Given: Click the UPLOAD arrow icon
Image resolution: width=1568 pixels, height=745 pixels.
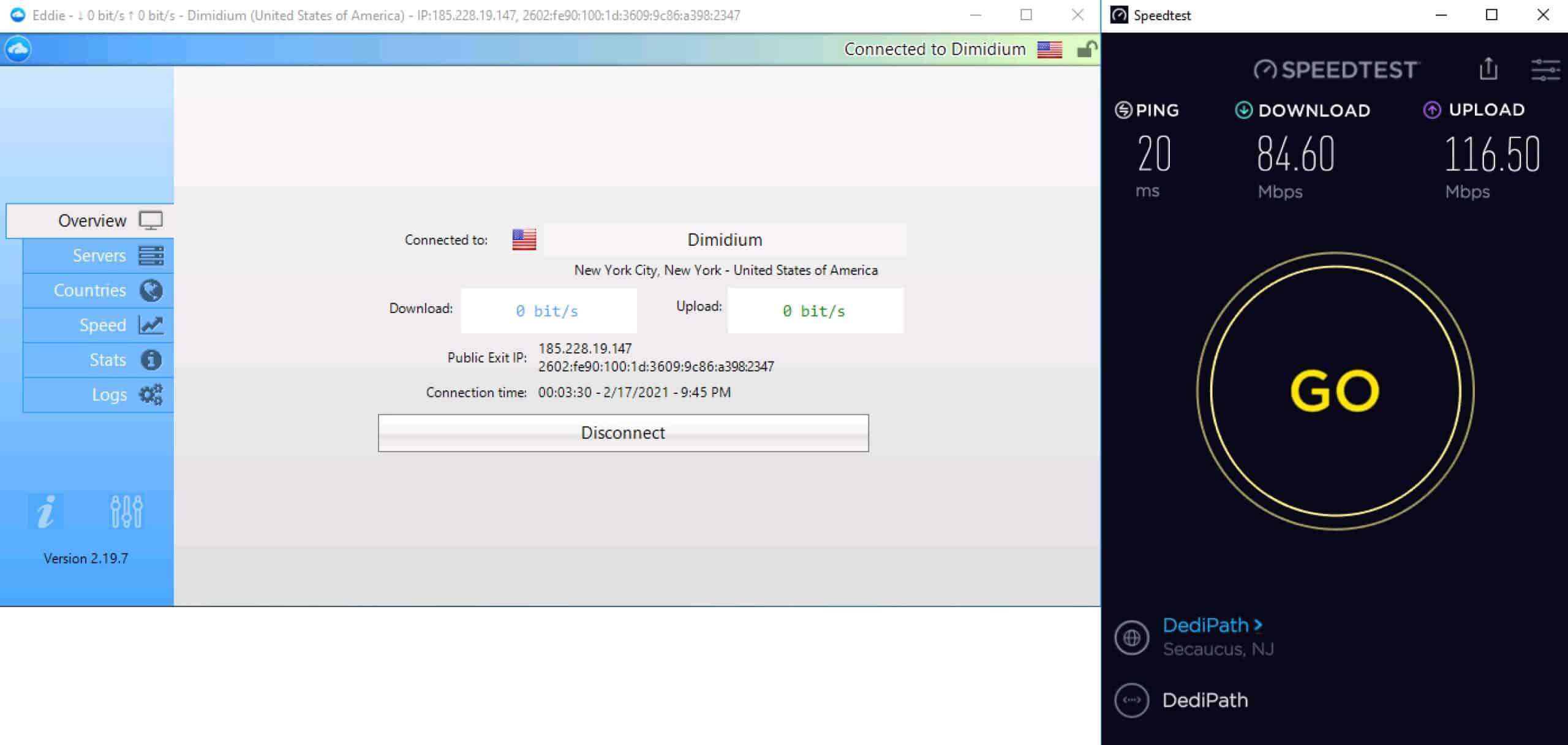Looking at the screenshot, I should pyautogui.click(x=1431, y=110).
